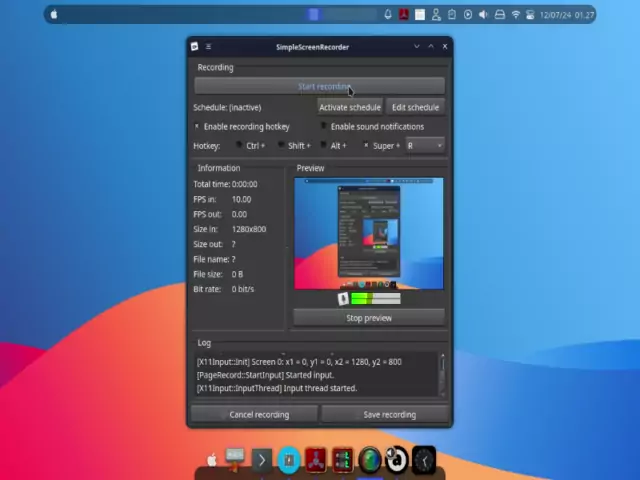Toggle the Super hotkey modifier checkbox
Viewport: 640px width, 480px height.
[x=366, y=146]
